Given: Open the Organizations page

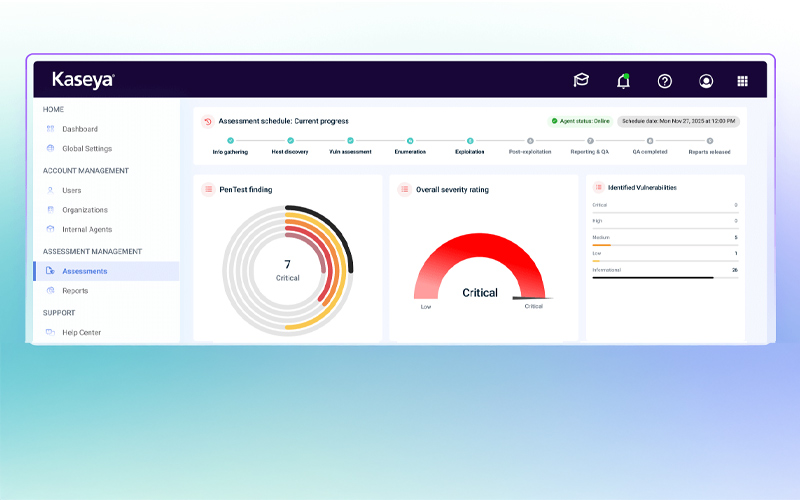Looking at the screenshot, I should coord(84,210).
